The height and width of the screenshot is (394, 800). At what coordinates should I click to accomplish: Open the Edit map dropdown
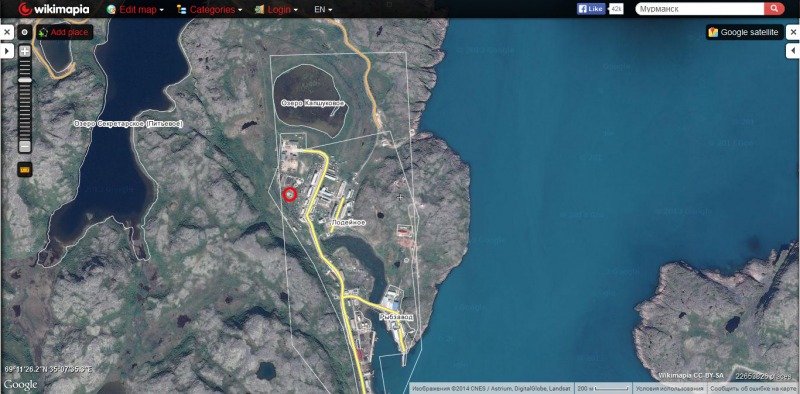(136, 9)
